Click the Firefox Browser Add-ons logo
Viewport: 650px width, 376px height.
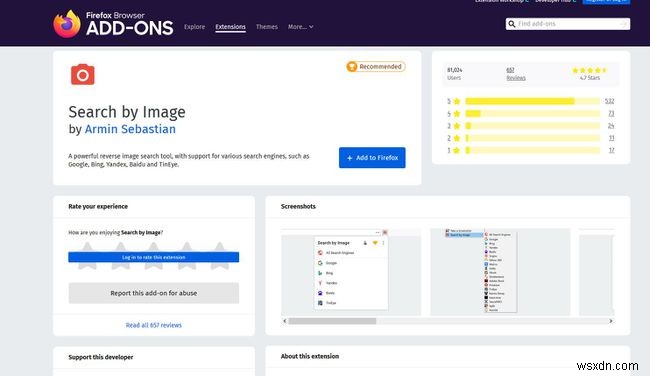(113, 24)
